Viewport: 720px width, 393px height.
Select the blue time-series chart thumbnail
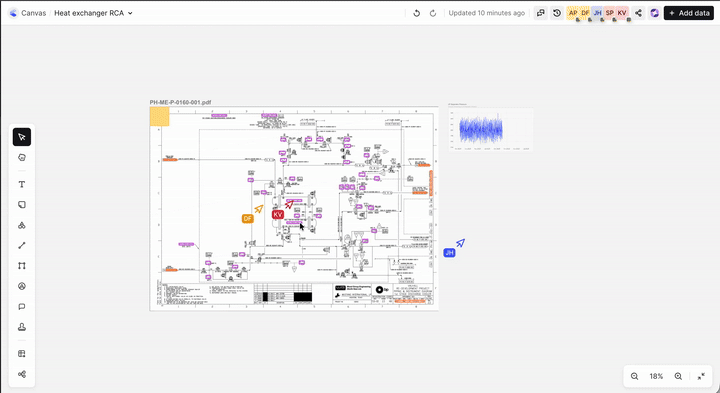tap(491, 129)
